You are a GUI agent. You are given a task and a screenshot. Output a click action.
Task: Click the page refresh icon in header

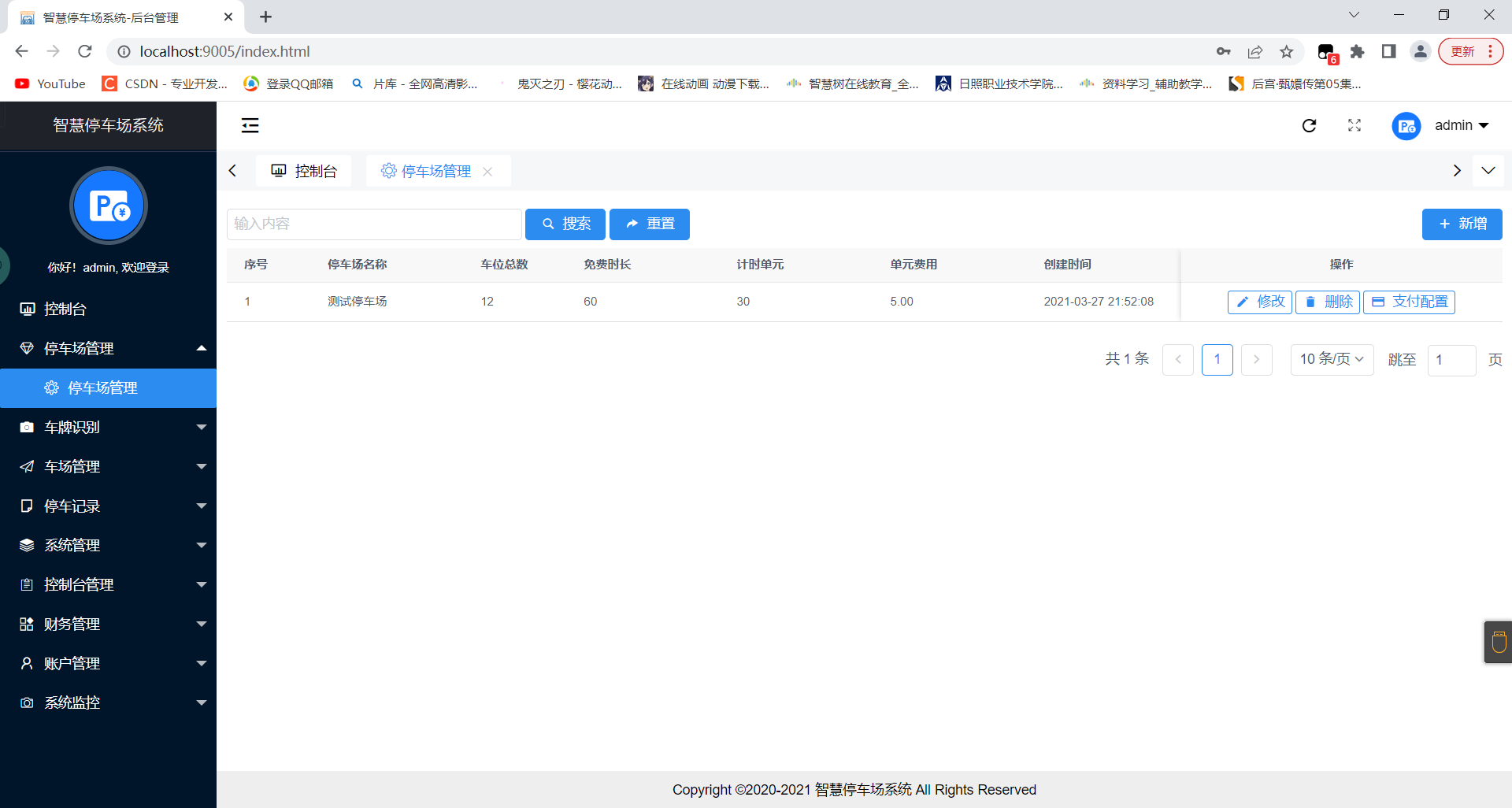(x=1309, y=125)
